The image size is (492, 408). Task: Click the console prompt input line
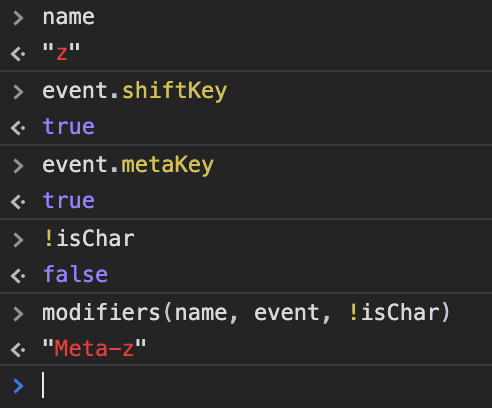246,386
